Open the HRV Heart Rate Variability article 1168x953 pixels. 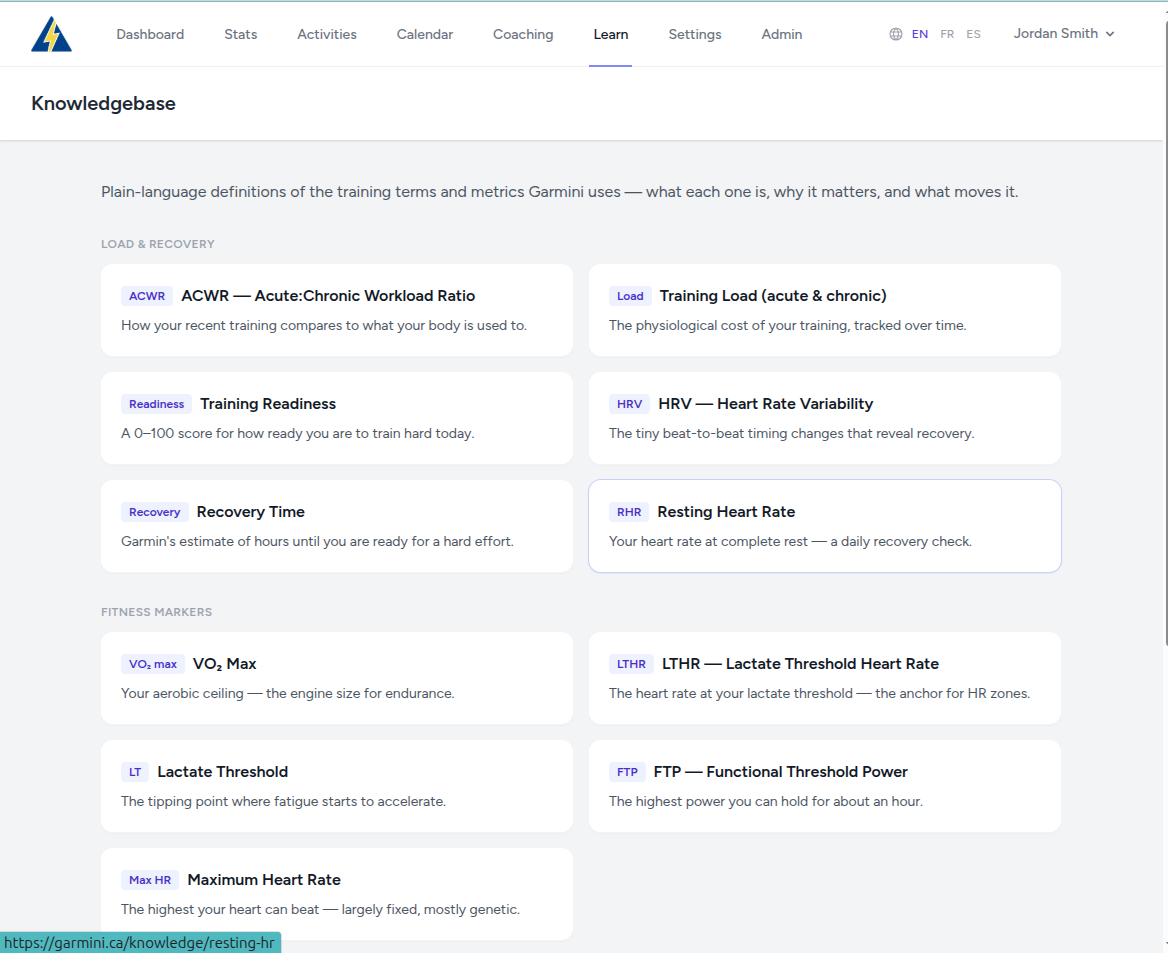pos(825,418)
